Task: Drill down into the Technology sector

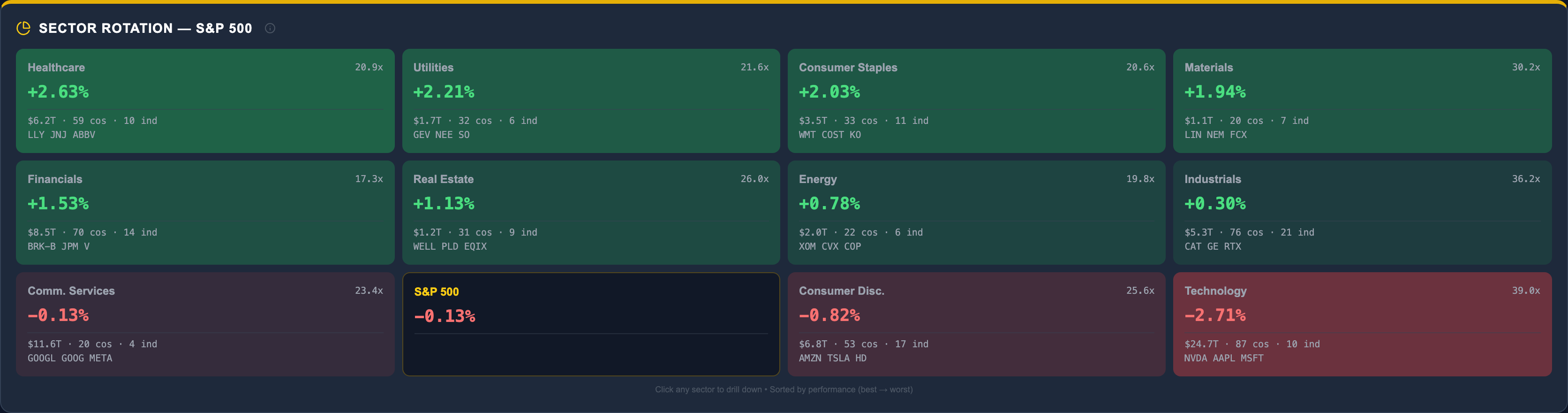Action: coord(1362,324)
